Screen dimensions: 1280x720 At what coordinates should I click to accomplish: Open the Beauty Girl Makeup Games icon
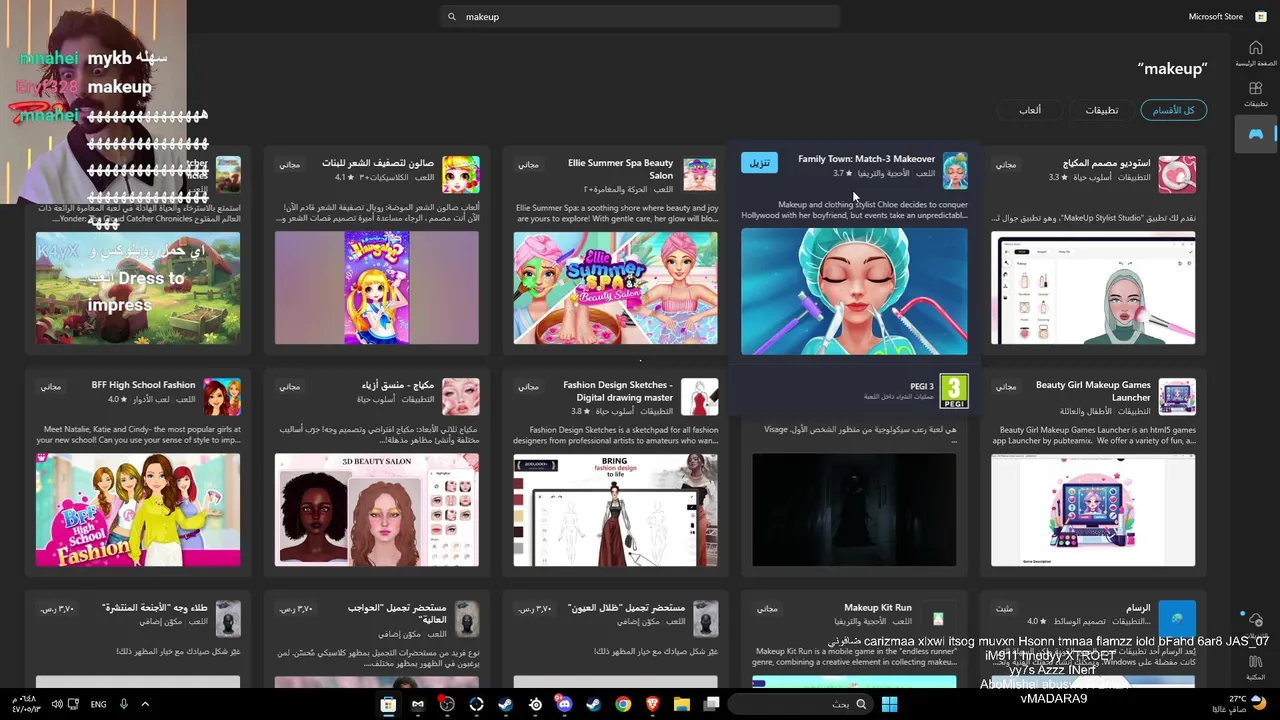1177,396
